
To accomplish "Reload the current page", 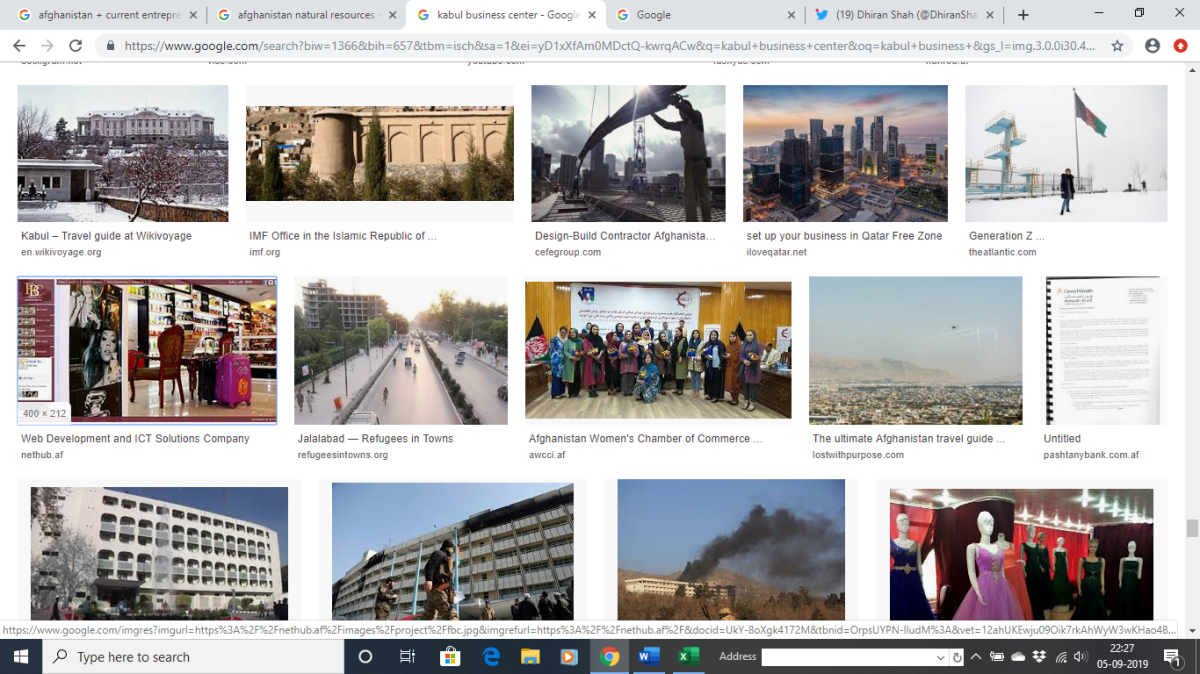I will pyautogui.click(x=75, y=46).
